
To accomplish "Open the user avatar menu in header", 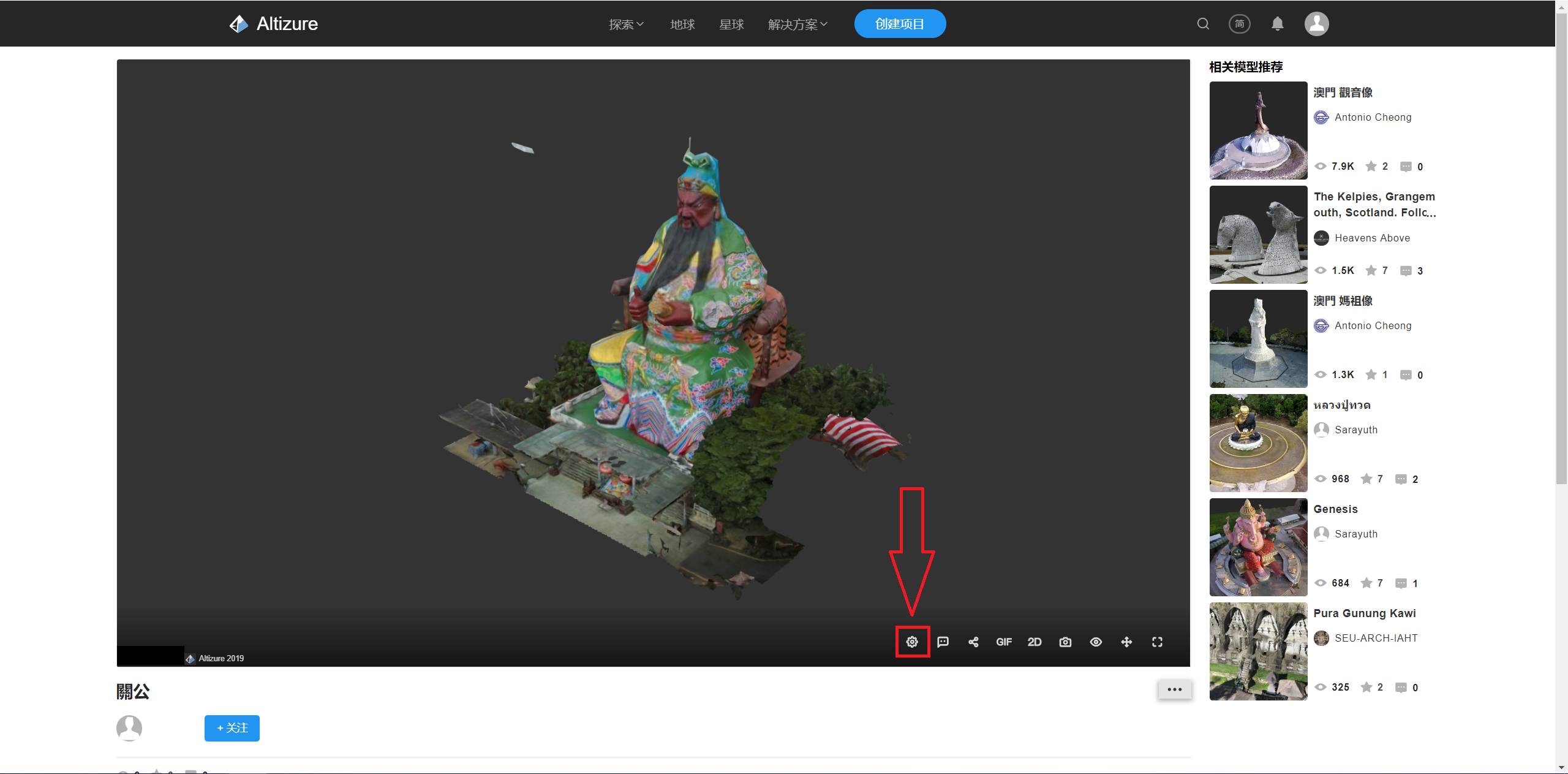I will (1316, 24).
